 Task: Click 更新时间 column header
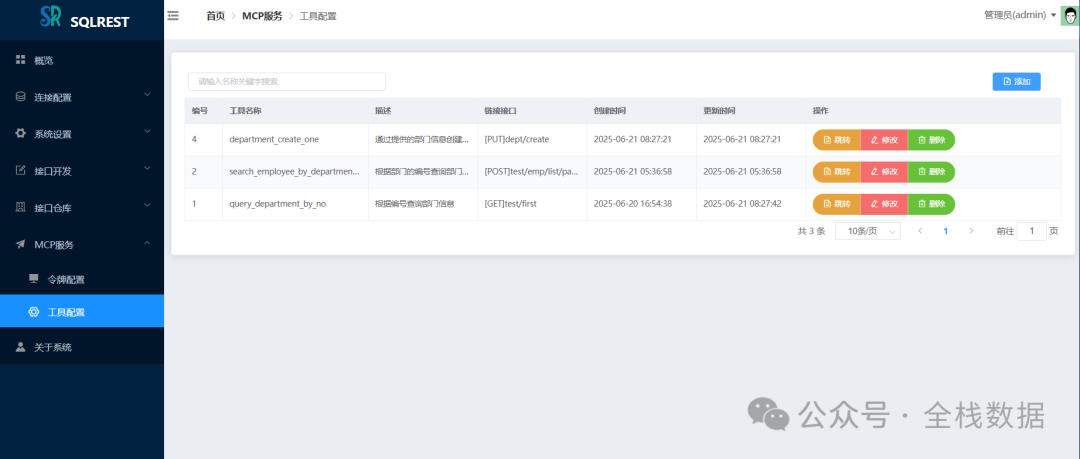coord(719,111)
